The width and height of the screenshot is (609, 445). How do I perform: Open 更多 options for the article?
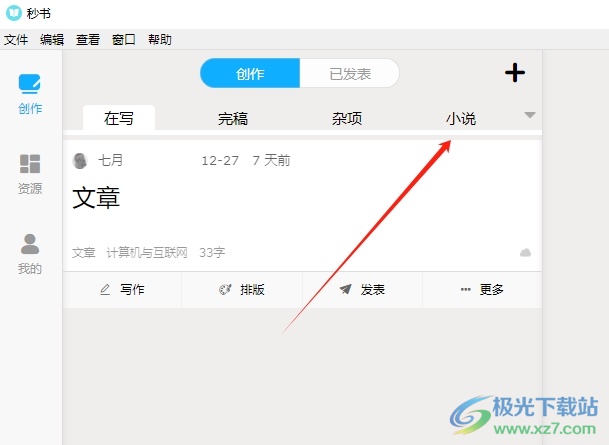[x=482, y=290]
